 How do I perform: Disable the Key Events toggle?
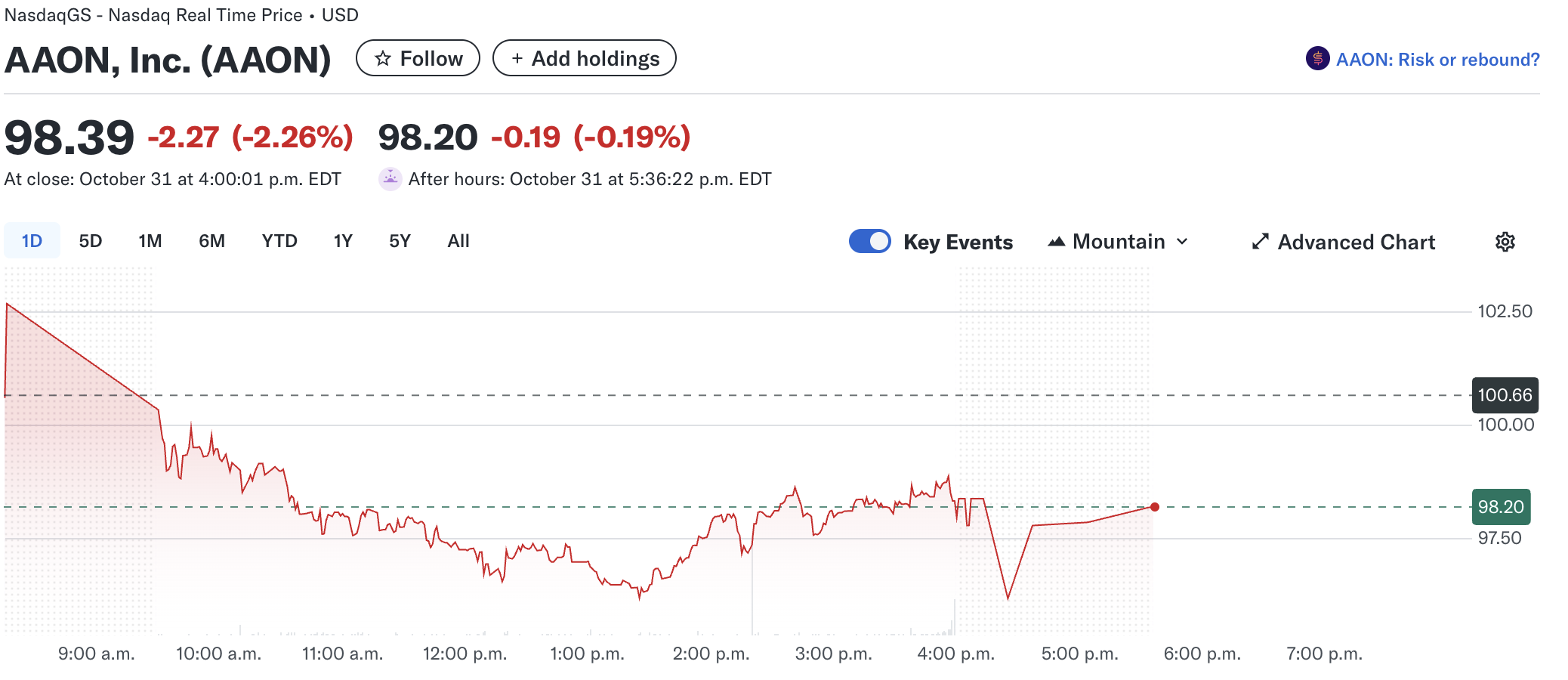click(x=870, y=241)
